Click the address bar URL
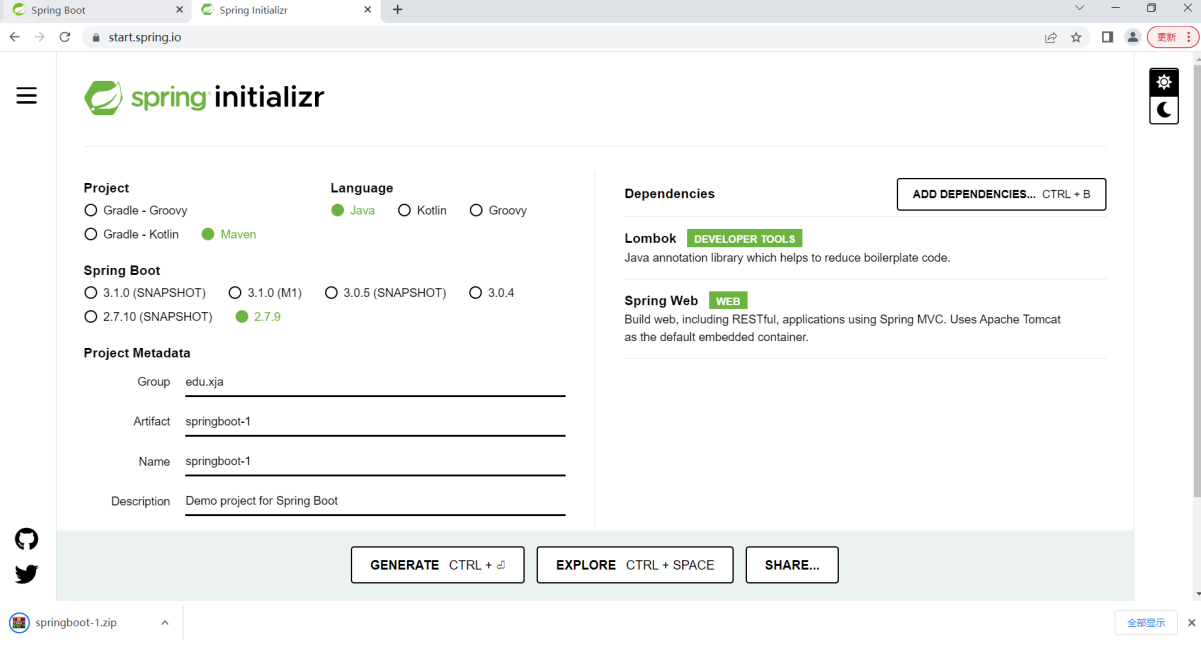Screen dimensions: 1201x651 (145, 37)
